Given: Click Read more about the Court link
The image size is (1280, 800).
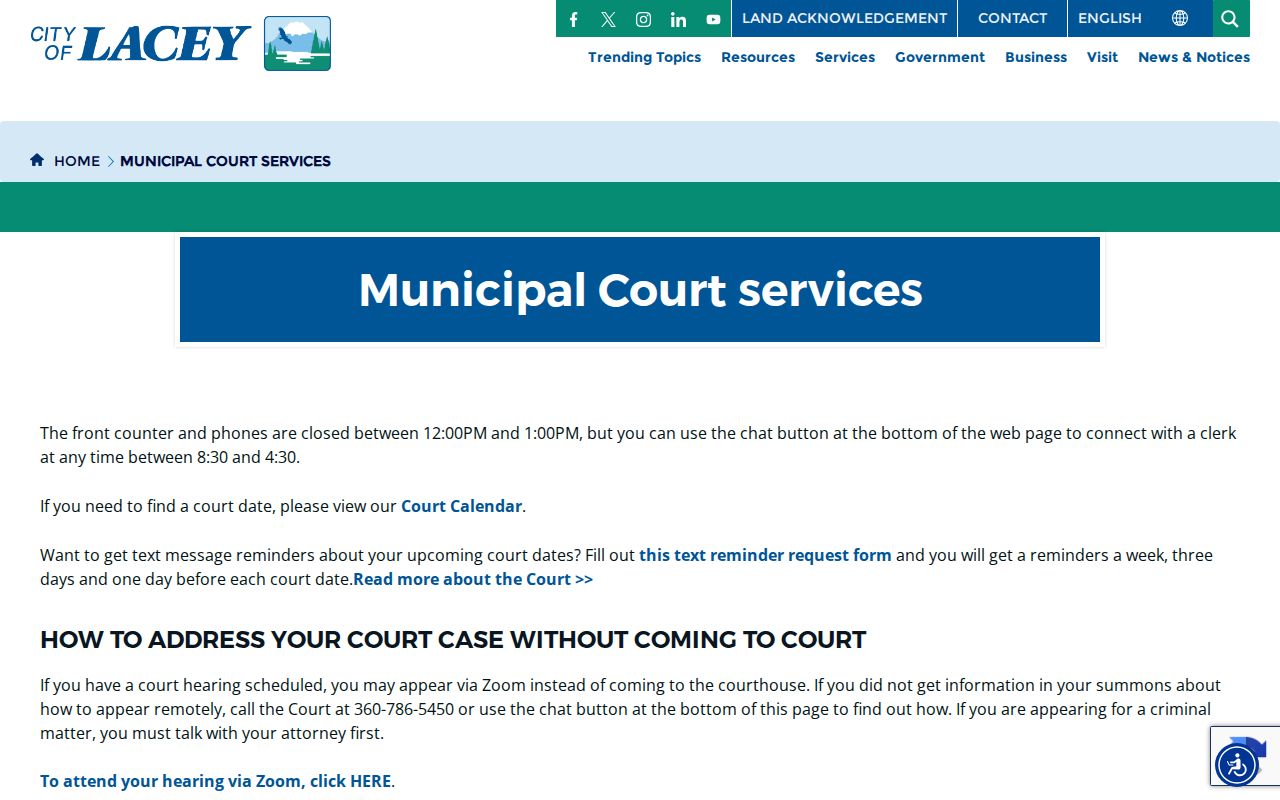Looking at the screenshot, I should pos(473,579).
